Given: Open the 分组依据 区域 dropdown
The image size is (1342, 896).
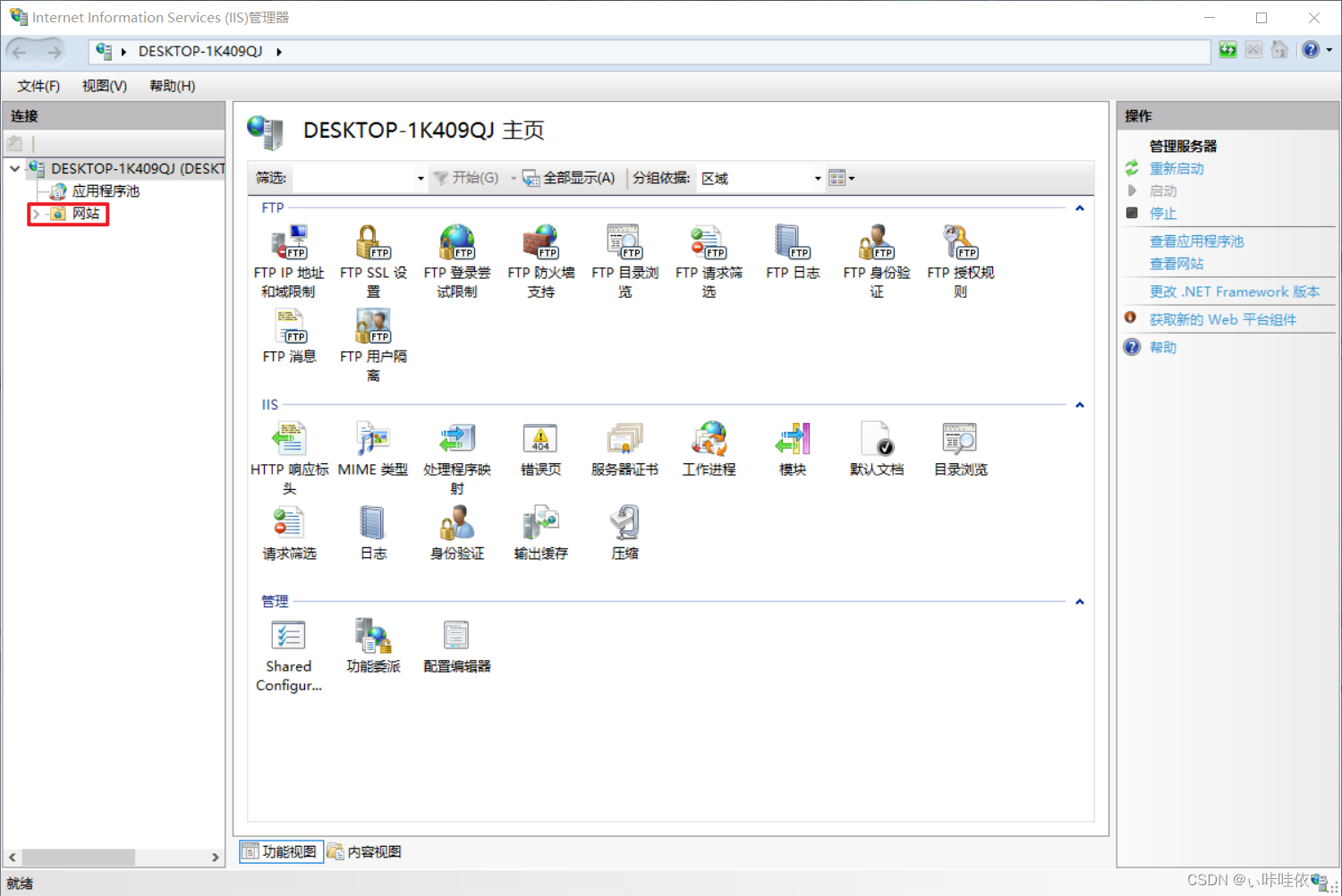Looking at the screenshot, I should point(818,179).
